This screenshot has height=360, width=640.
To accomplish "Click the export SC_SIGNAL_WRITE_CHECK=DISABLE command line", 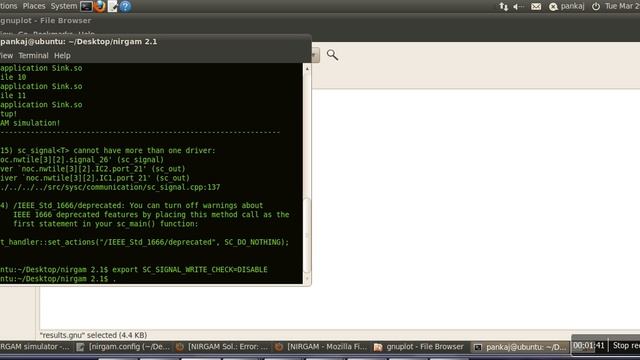I will (134, 269).
